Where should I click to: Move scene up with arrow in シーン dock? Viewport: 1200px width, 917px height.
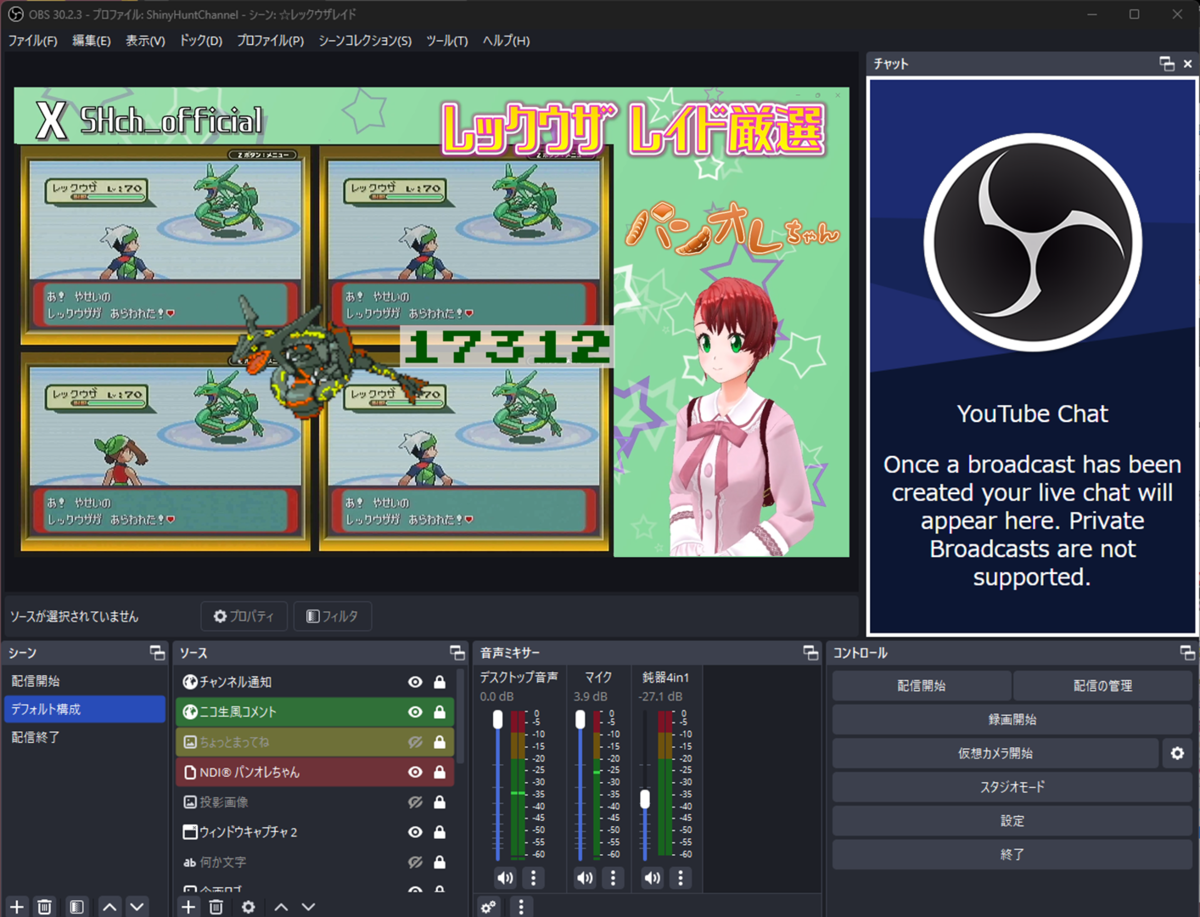[109, 906]
